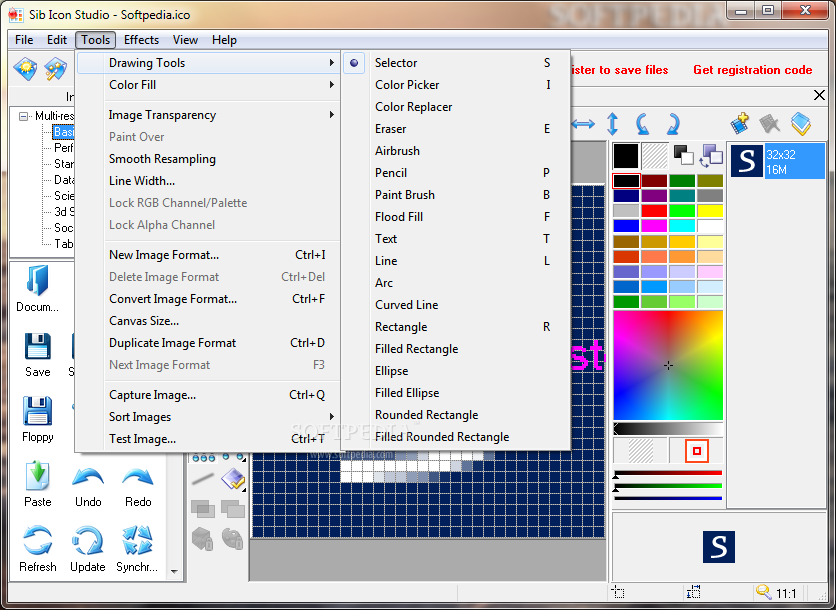
Task: Click the Redo arrow icon
Action: click(x=138, y=477)
